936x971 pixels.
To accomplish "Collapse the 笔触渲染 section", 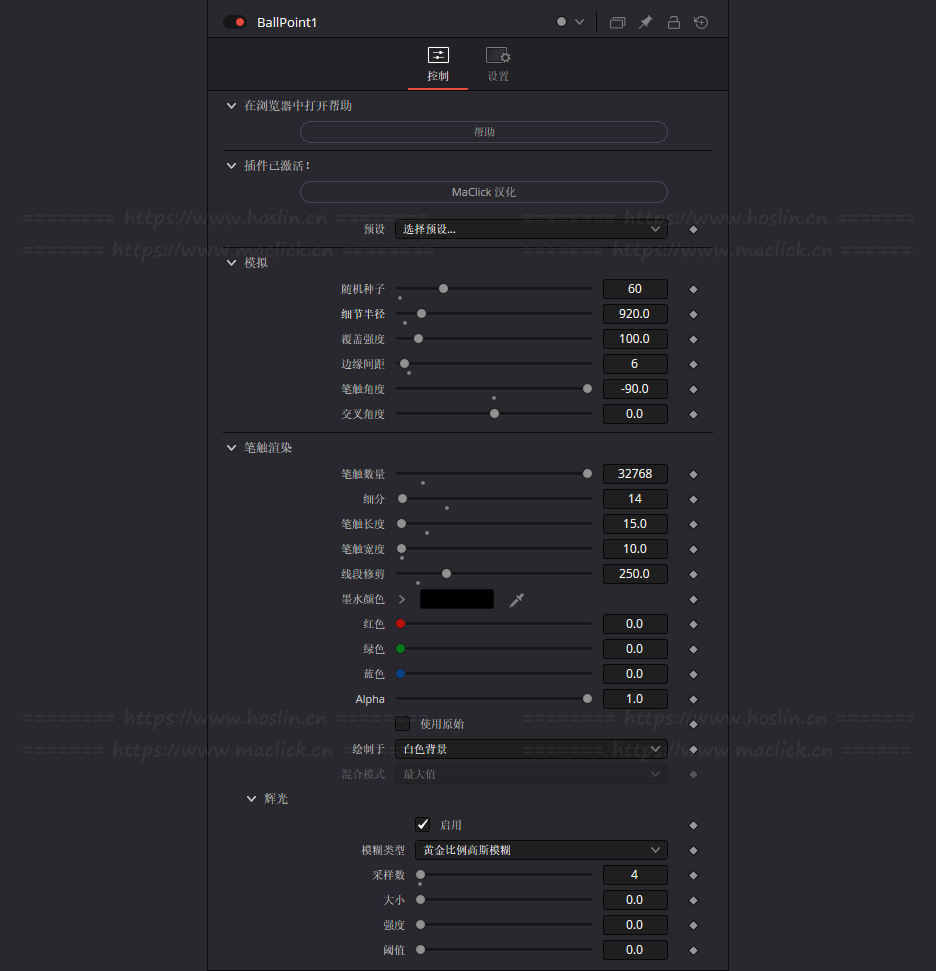I will 232,448.
